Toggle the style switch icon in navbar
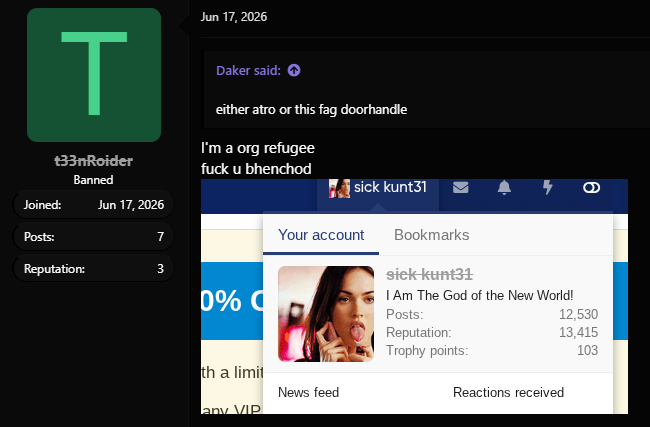650x427 pixels. (x=591, y=188)
